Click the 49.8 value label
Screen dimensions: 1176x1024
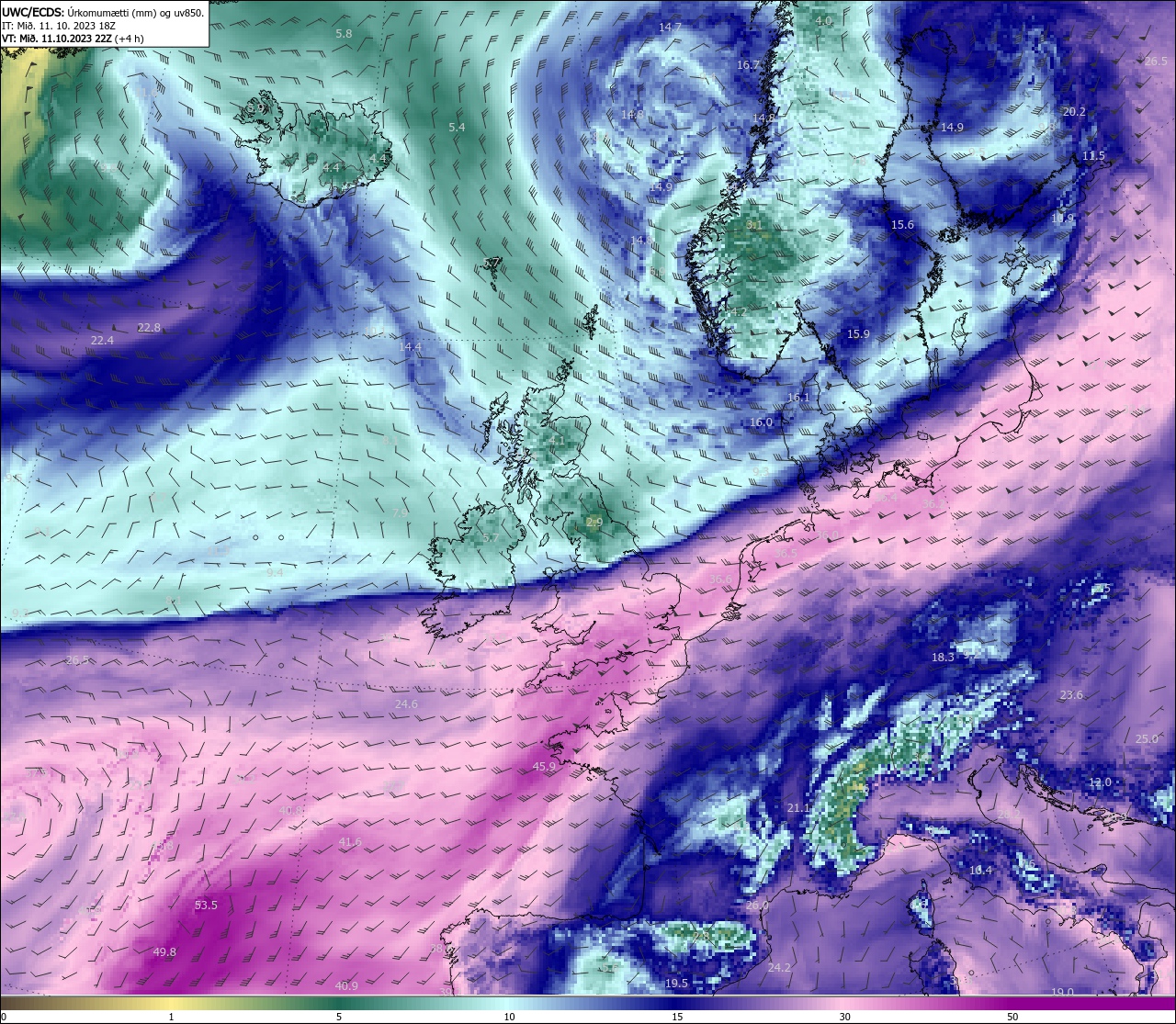click(164, 952)
